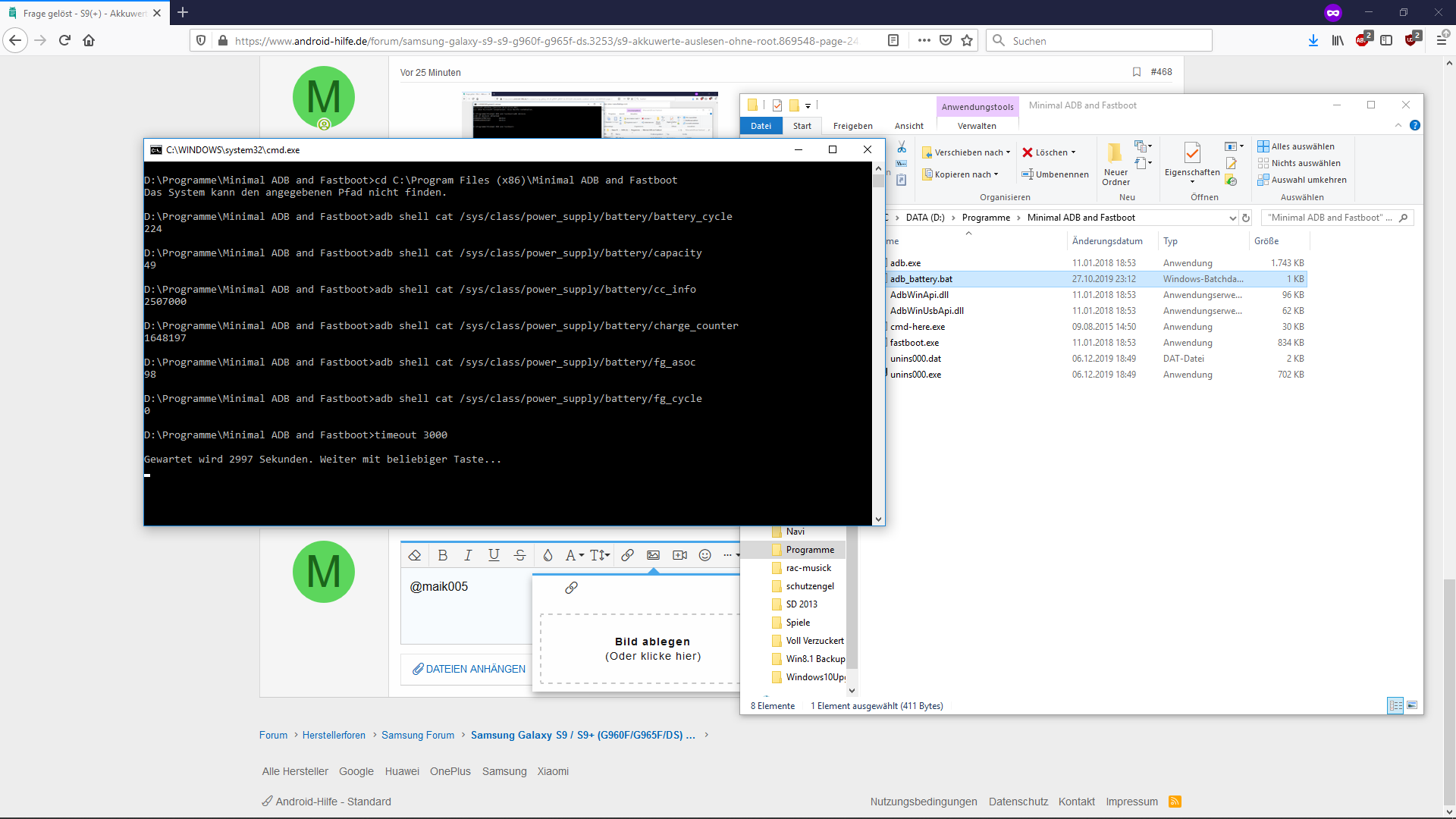The height and width of the screenshot is (819, 1456).
Task: Switch to the 'Start' ribbon tab in Explorer
Action: (802, 126)
